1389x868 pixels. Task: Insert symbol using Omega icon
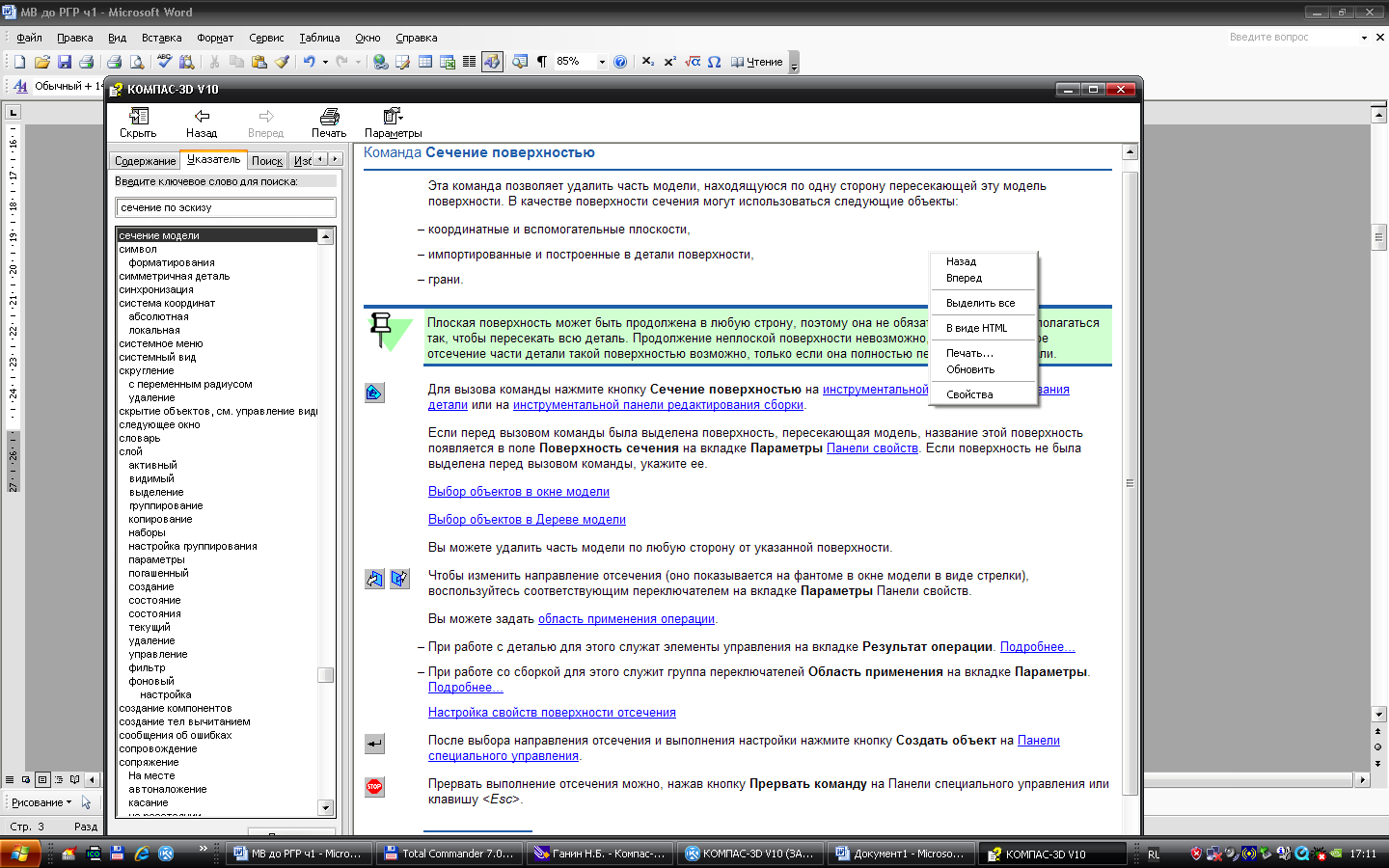tap(715, 62)
